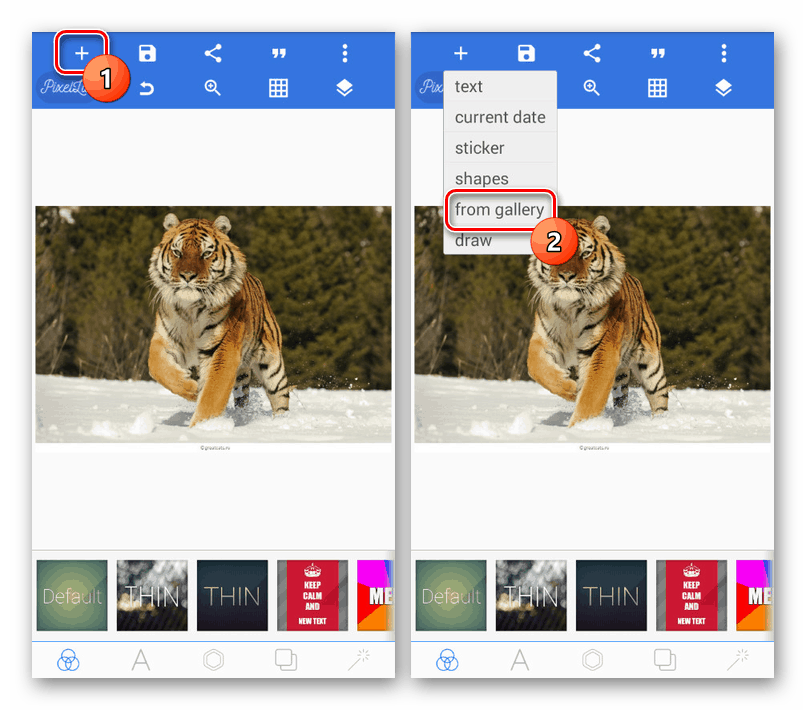Image resolution: width=806 pixels, height=710 pixels.
Task: Select dark blue THIN preset in right screen
Action: 611,595
